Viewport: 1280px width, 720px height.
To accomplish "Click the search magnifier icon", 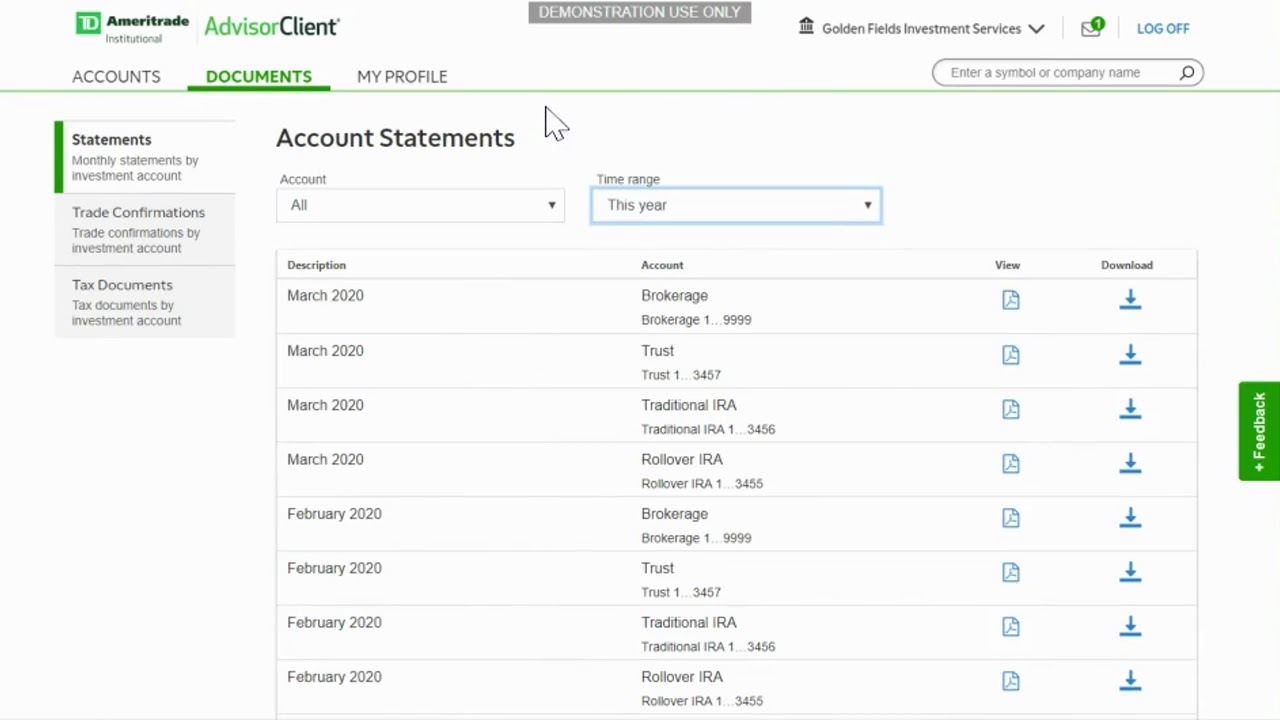I will pyautogui.click(x=1187, y=73).
